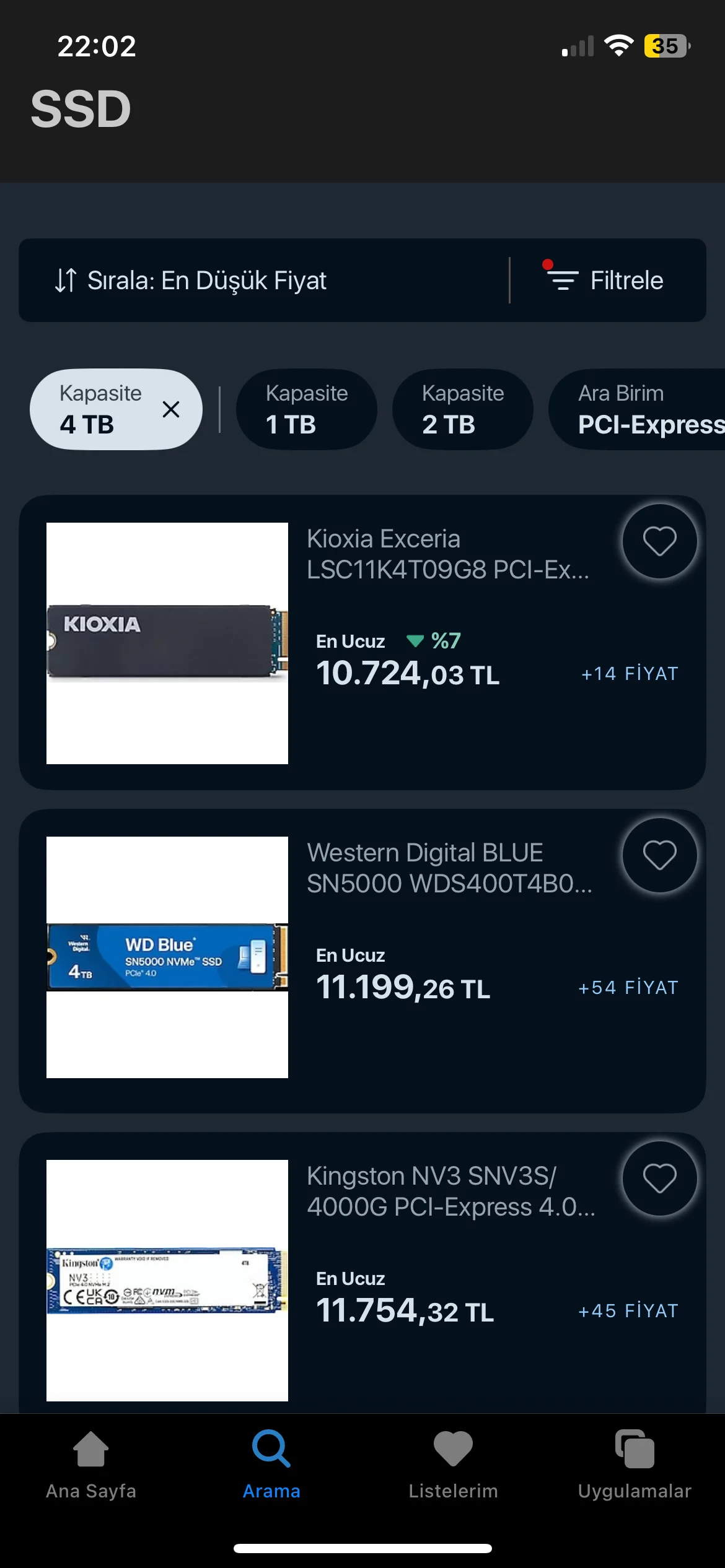
Task: Enable the Kapasite 2 TB filter chip
Action: (463, 409)
